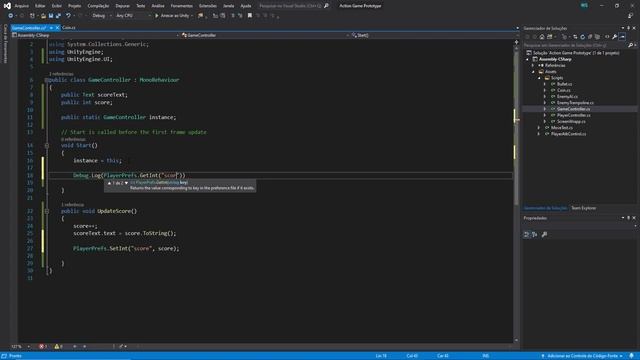Collapse the UpdateScore method outline toggle

[47, 211]
